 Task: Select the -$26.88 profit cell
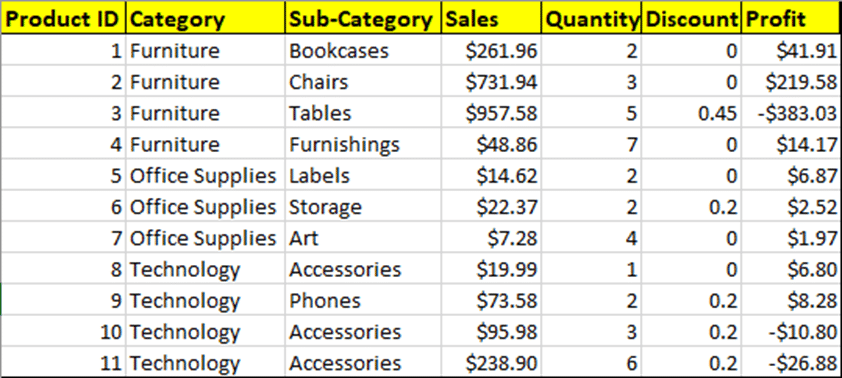coord(791,364)
